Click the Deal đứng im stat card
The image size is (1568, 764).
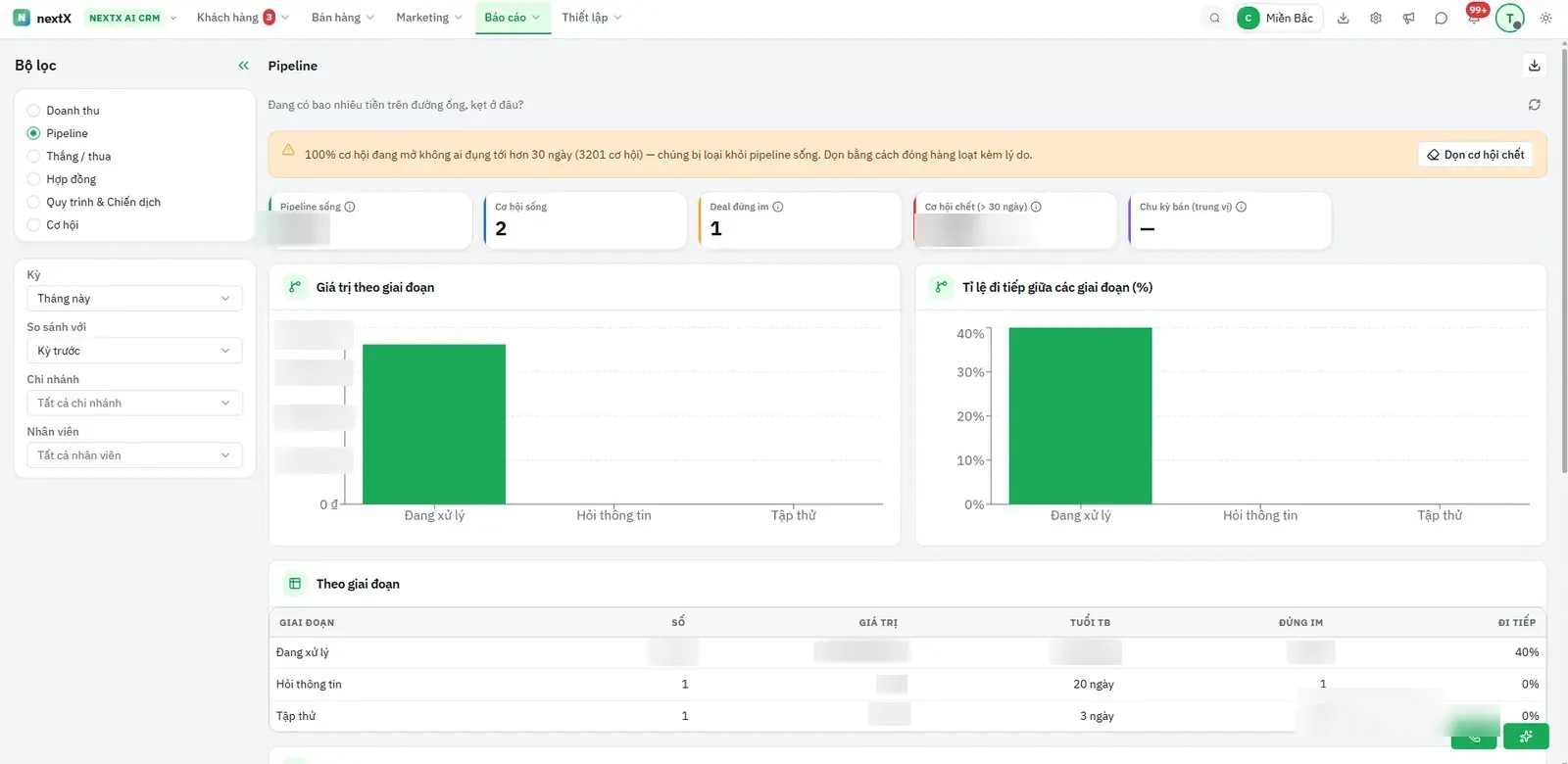800,220
